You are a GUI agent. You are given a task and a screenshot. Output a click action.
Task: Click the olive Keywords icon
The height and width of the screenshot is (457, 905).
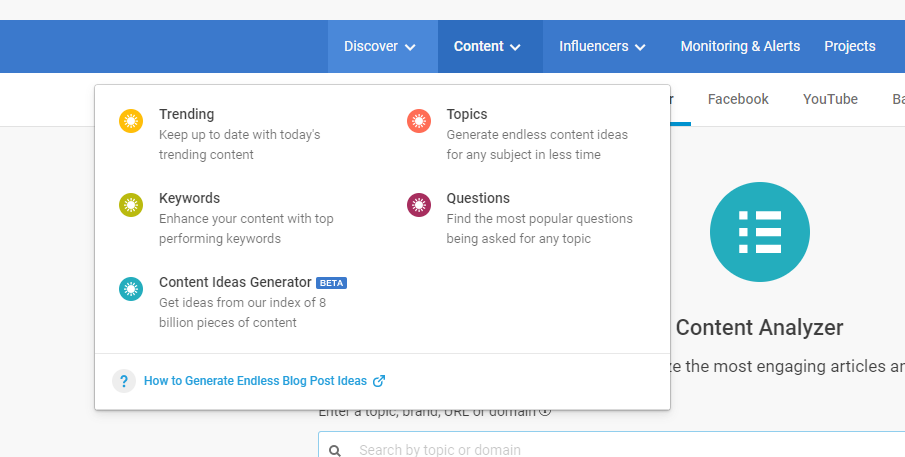pyautogui.click(x=131, y=206)
